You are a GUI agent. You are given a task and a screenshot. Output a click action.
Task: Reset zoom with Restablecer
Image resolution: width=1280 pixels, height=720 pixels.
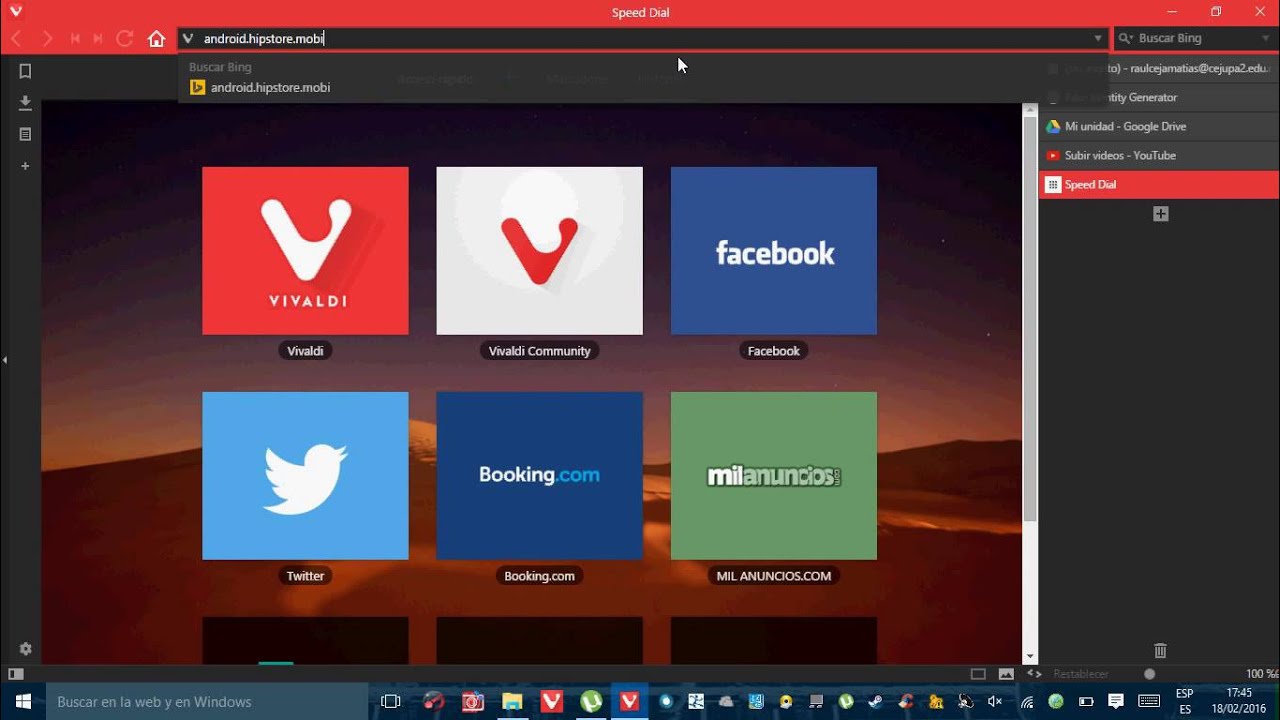(x=1081, y=674)
